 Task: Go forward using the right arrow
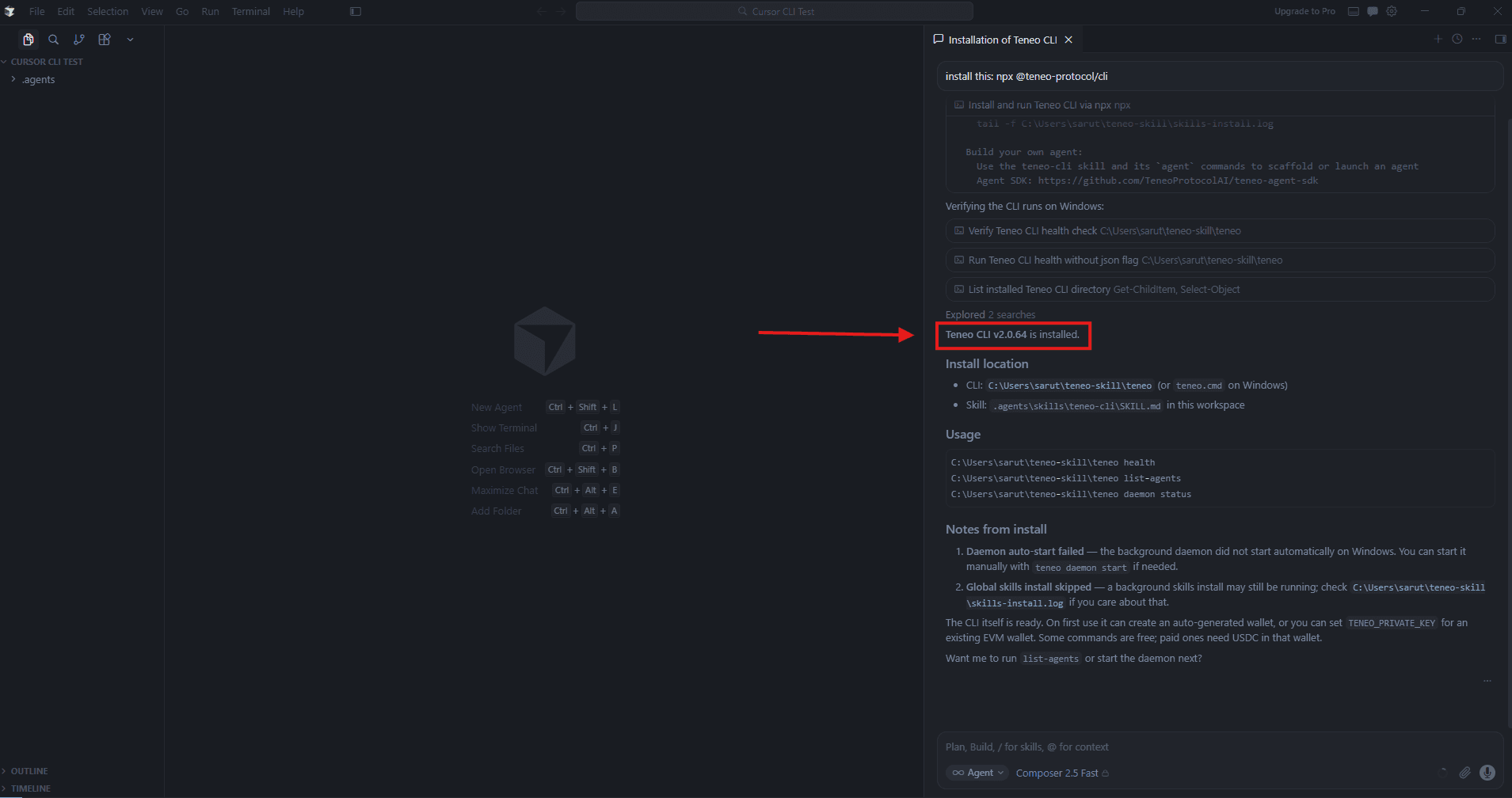pos(561,11)
